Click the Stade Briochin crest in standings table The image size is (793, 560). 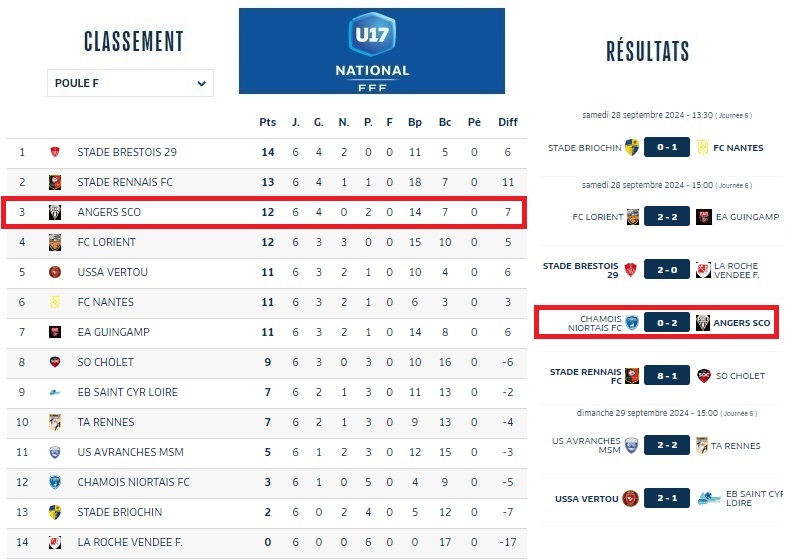click(55, 512)
